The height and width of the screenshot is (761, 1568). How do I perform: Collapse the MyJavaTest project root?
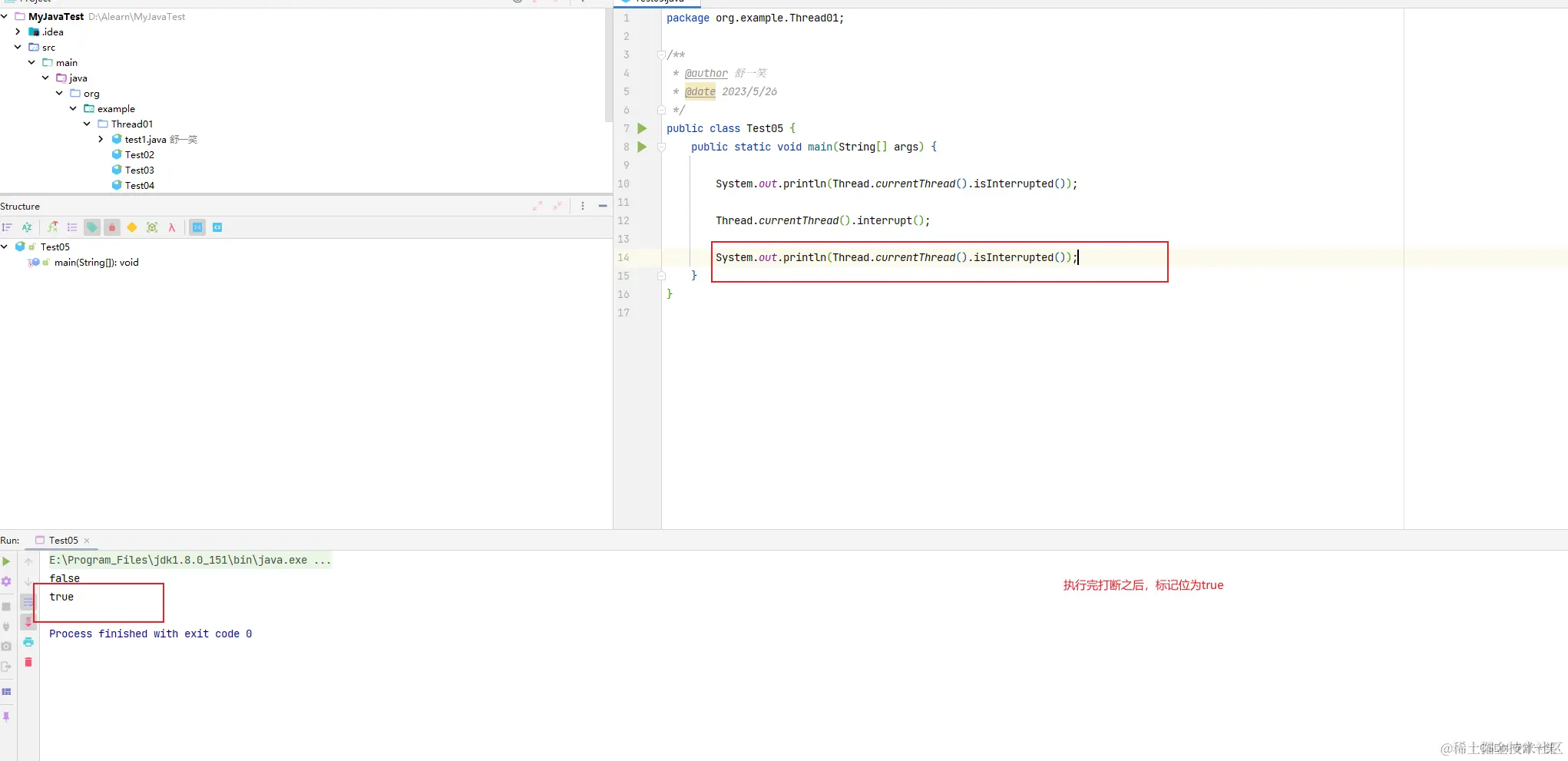coord(5,16)
